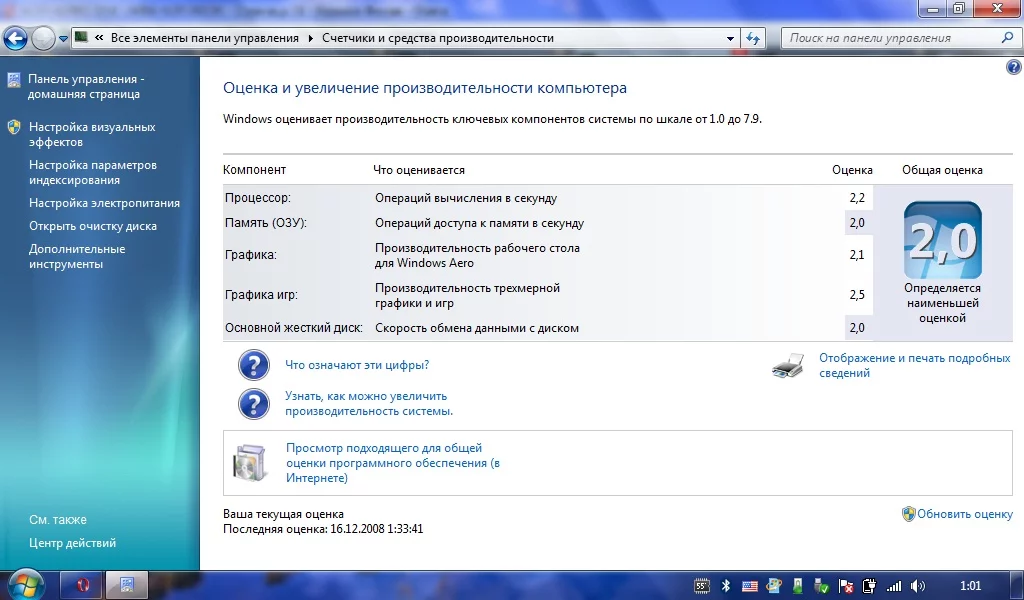
Task: Select 'Счетчики и средства производительности' breadcrumb
Action: point(438,38)
